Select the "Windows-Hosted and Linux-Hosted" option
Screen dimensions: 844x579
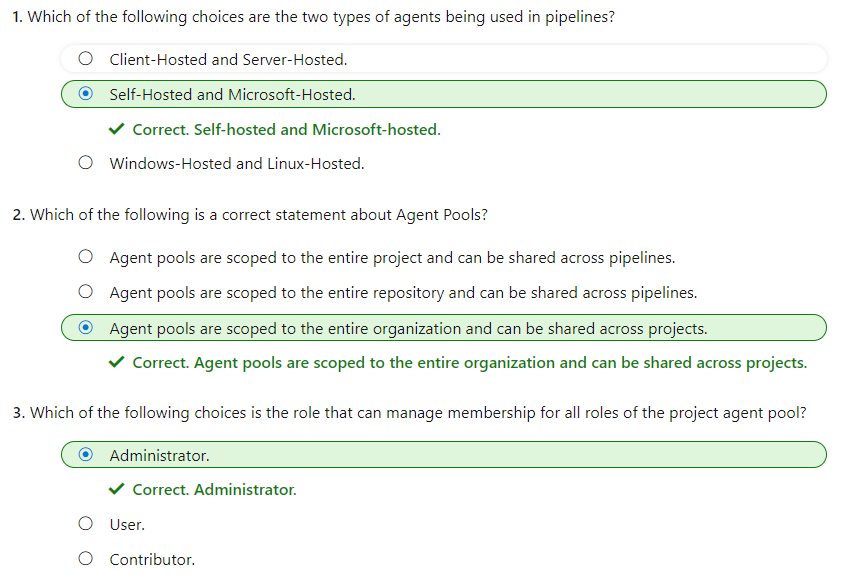tap(85, 162)
